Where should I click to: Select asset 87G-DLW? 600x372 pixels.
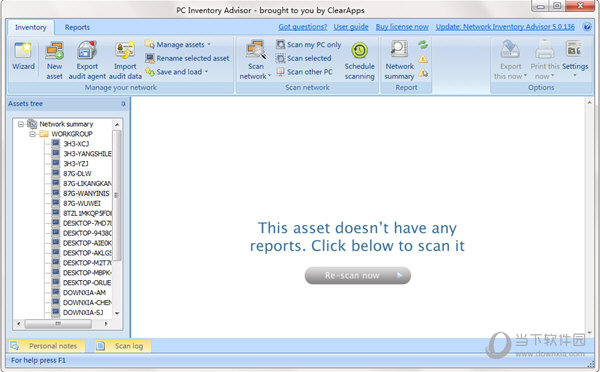tap(77, 174)
